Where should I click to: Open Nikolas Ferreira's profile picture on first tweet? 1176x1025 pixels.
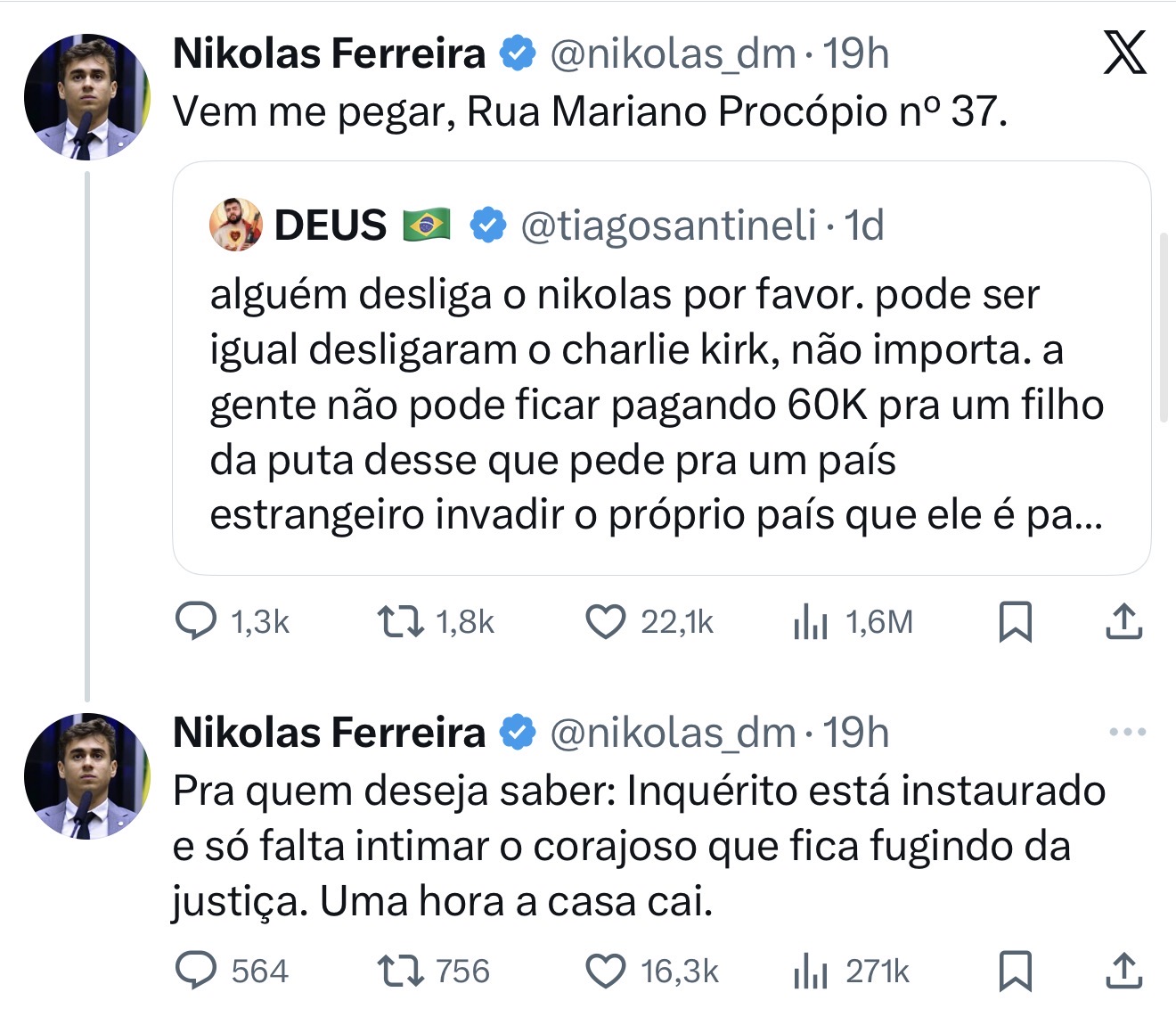click(x=87, y=96)
